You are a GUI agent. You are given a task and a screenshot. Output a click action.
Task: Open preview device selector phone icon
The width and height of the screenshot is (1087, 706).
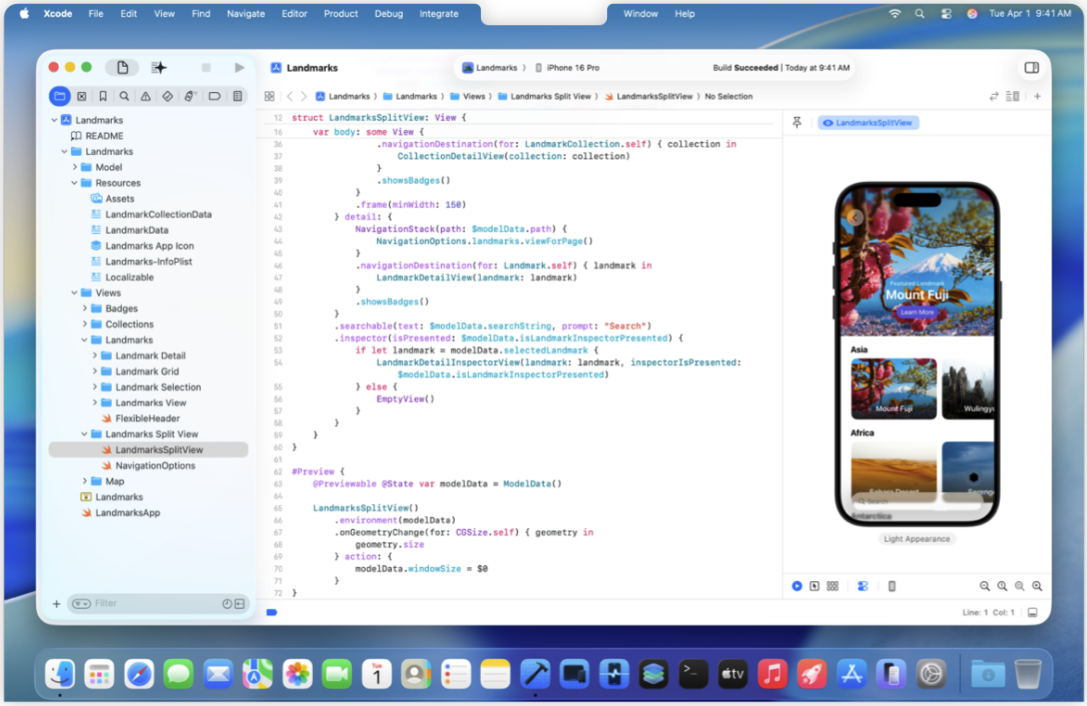(x=892, y=586)
